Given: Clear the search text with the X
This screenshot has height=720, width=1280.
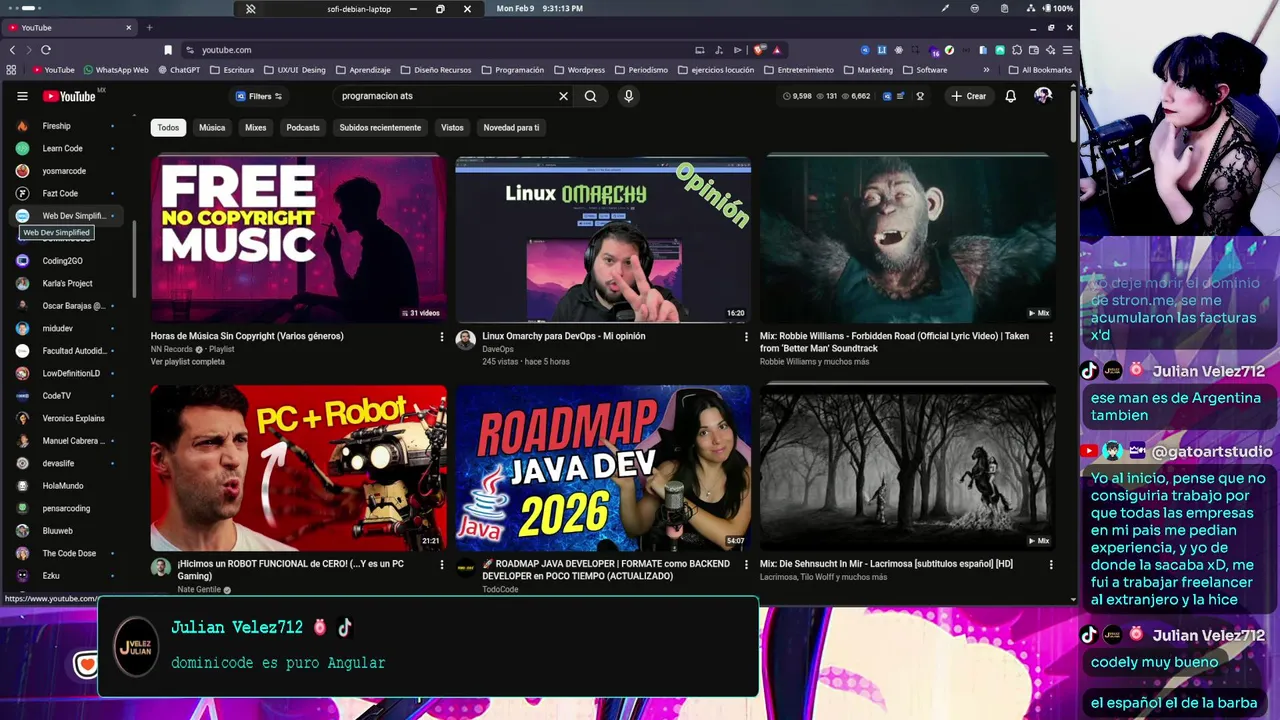Looking at the screenshot, I should click(563, 96).
